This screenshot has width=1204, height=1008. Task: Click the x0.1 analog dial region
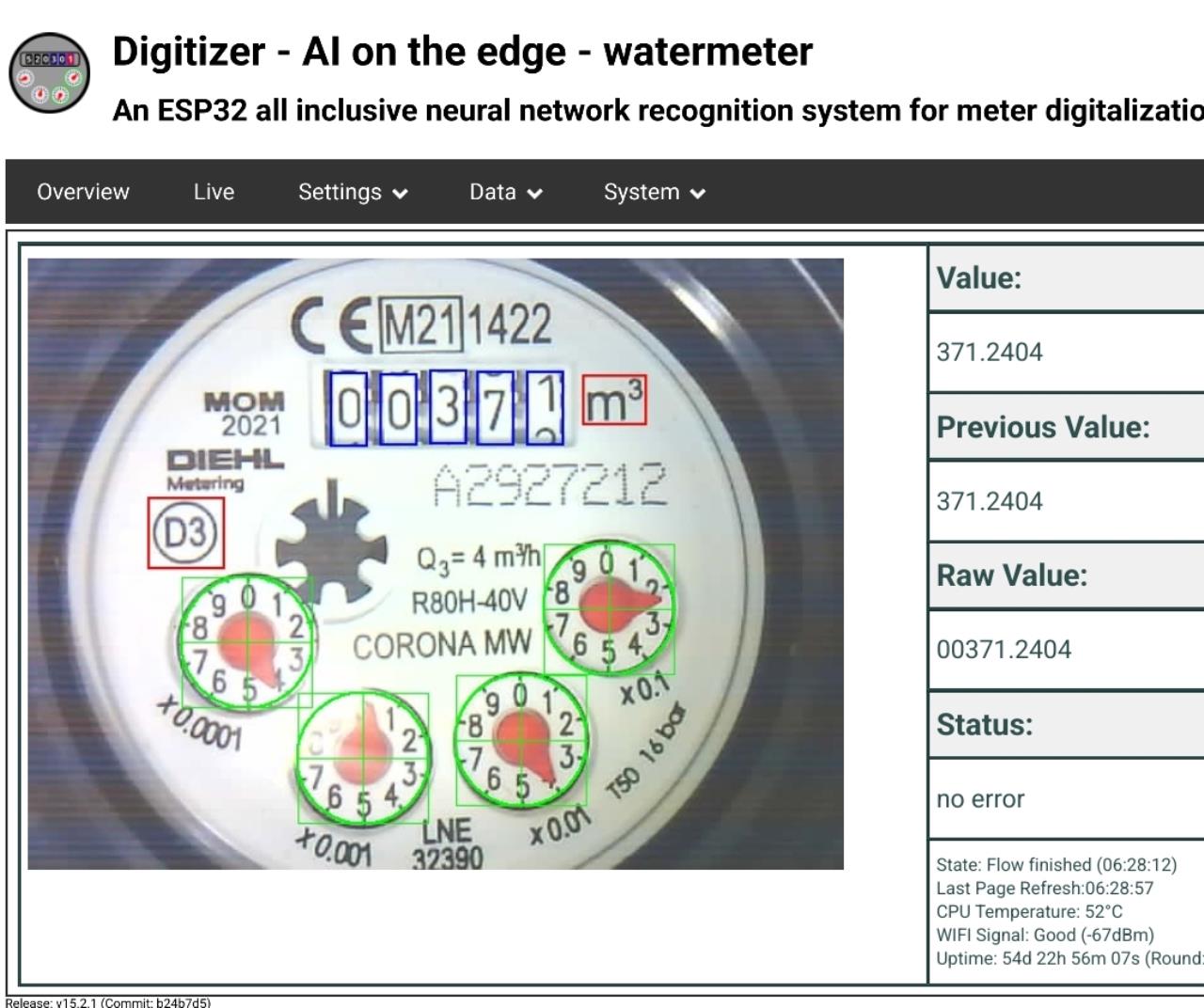click(610, 608)
